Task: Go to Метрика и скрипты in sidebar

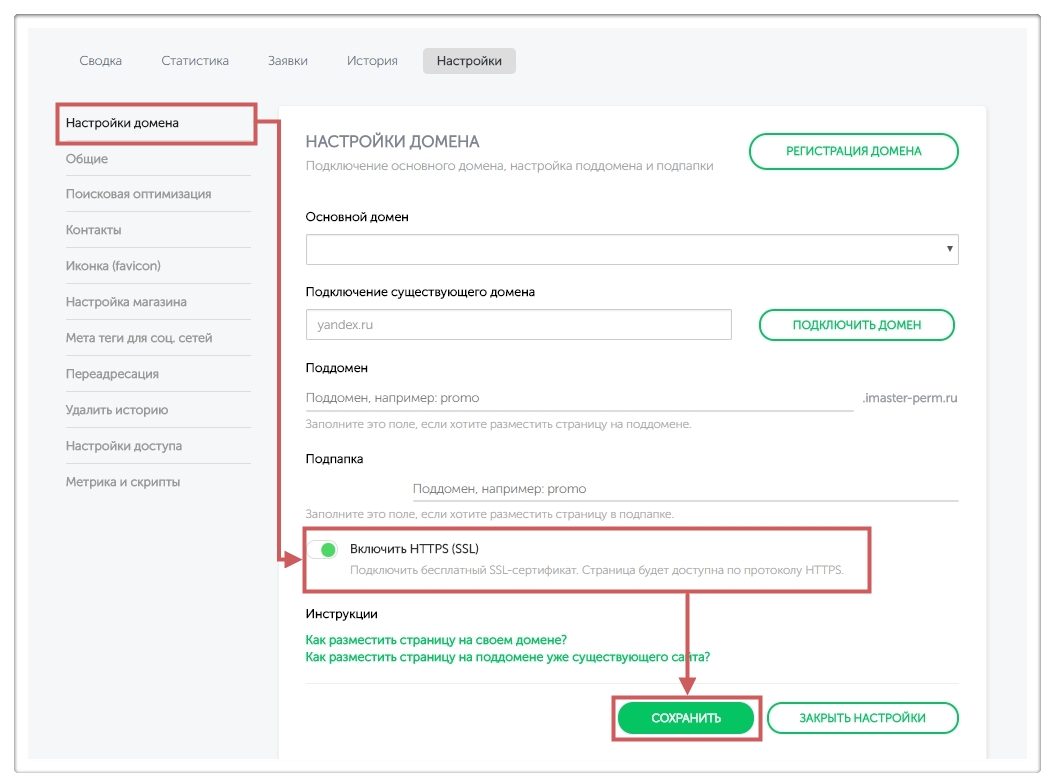Action: (123, 482)
